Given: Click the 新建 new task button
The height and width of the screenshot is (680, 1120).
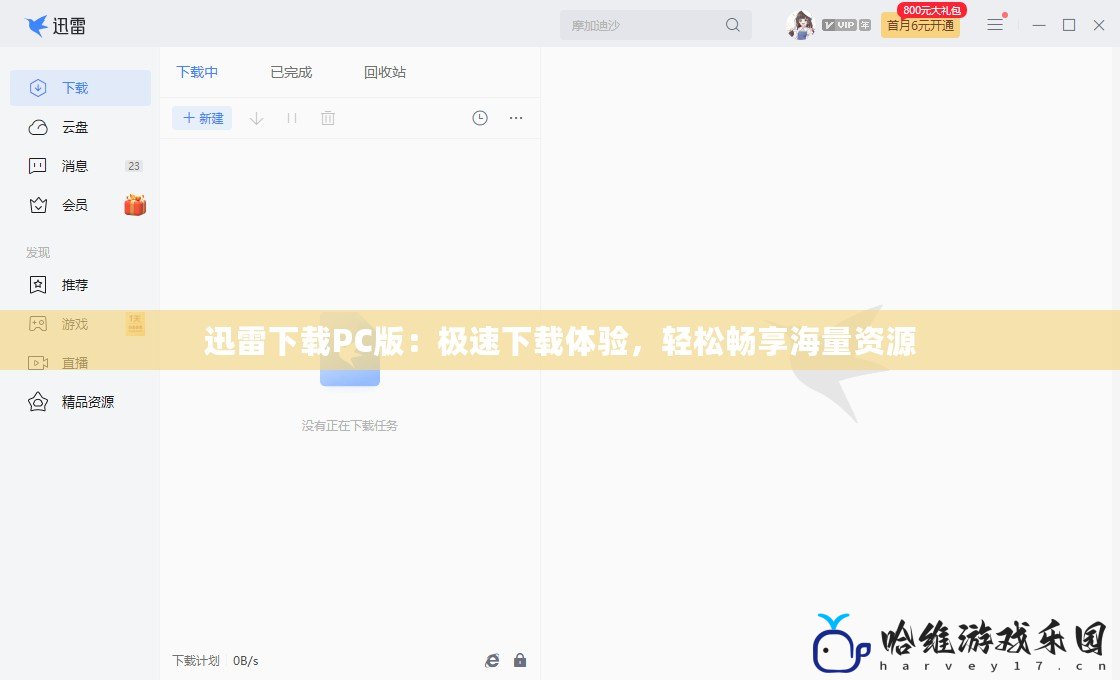Looking at the screenshot, I should 202,118.
